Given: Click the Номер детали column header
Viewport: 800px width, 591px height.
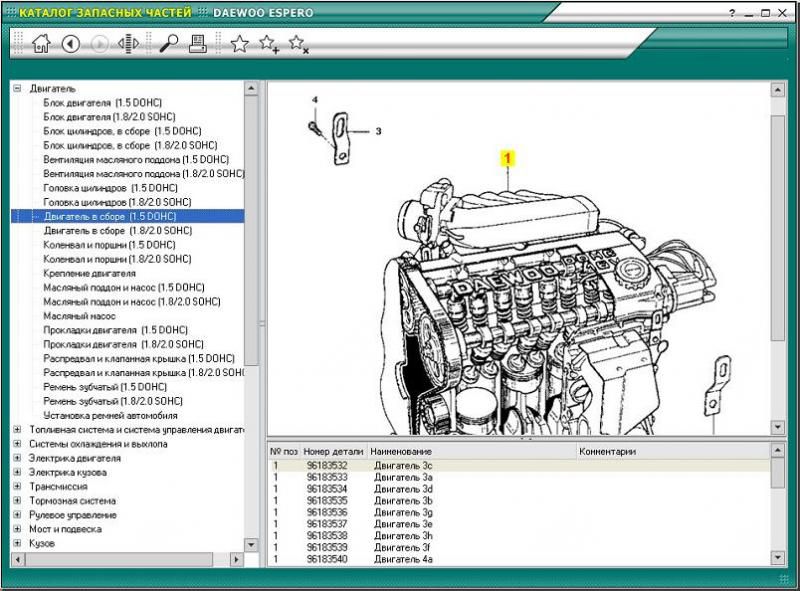Looking at the screenshot, I should pos(333,451).
